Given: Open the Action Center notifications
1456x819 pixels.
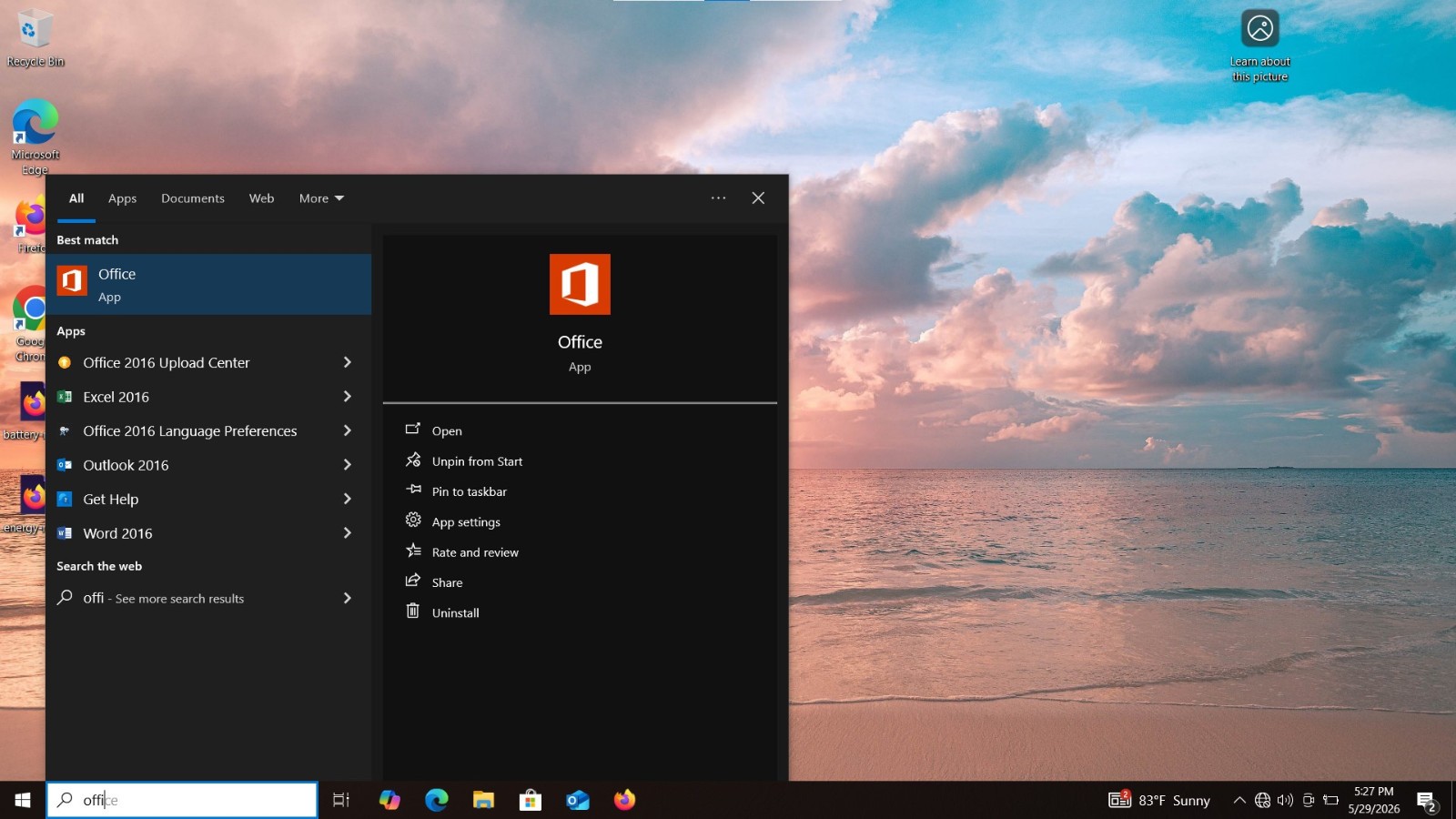Looking at the screenshot, I should [1427, 801].
